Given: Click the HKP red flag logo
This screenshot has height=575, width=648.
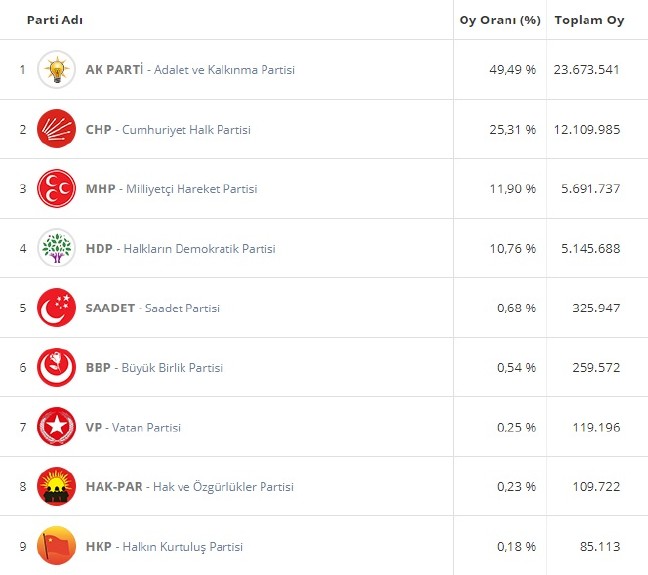Looking at the screenshot, I should [x=56, y=546].
